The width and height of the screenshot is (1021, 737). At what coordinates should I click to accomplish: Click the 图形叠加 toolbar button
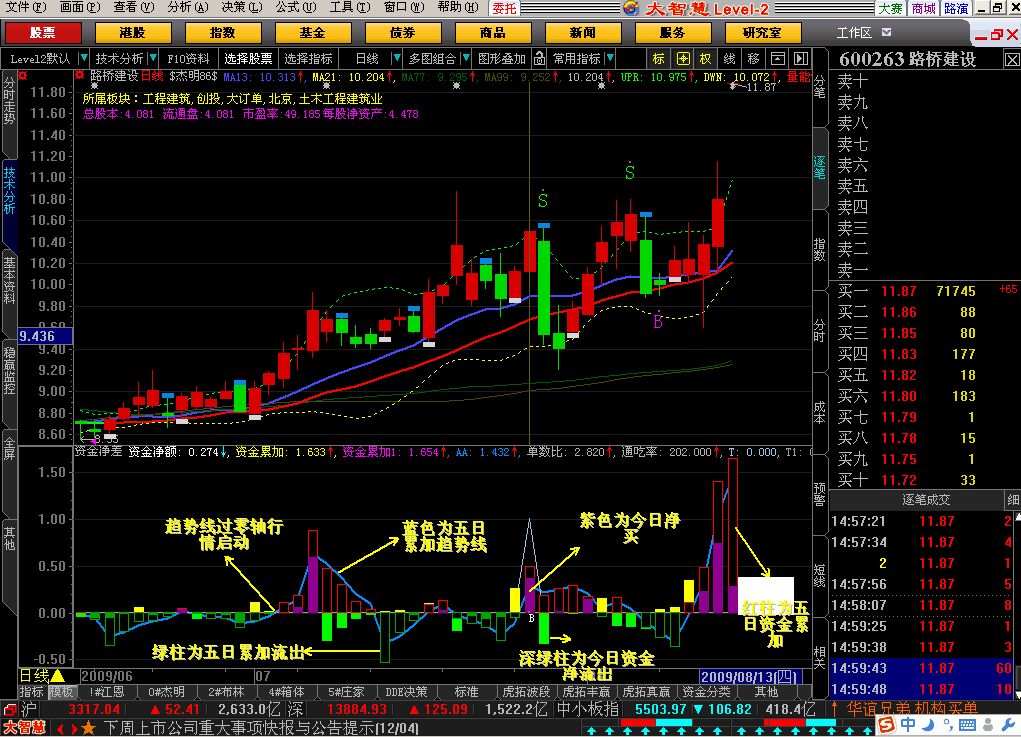[x=501, y=59]
